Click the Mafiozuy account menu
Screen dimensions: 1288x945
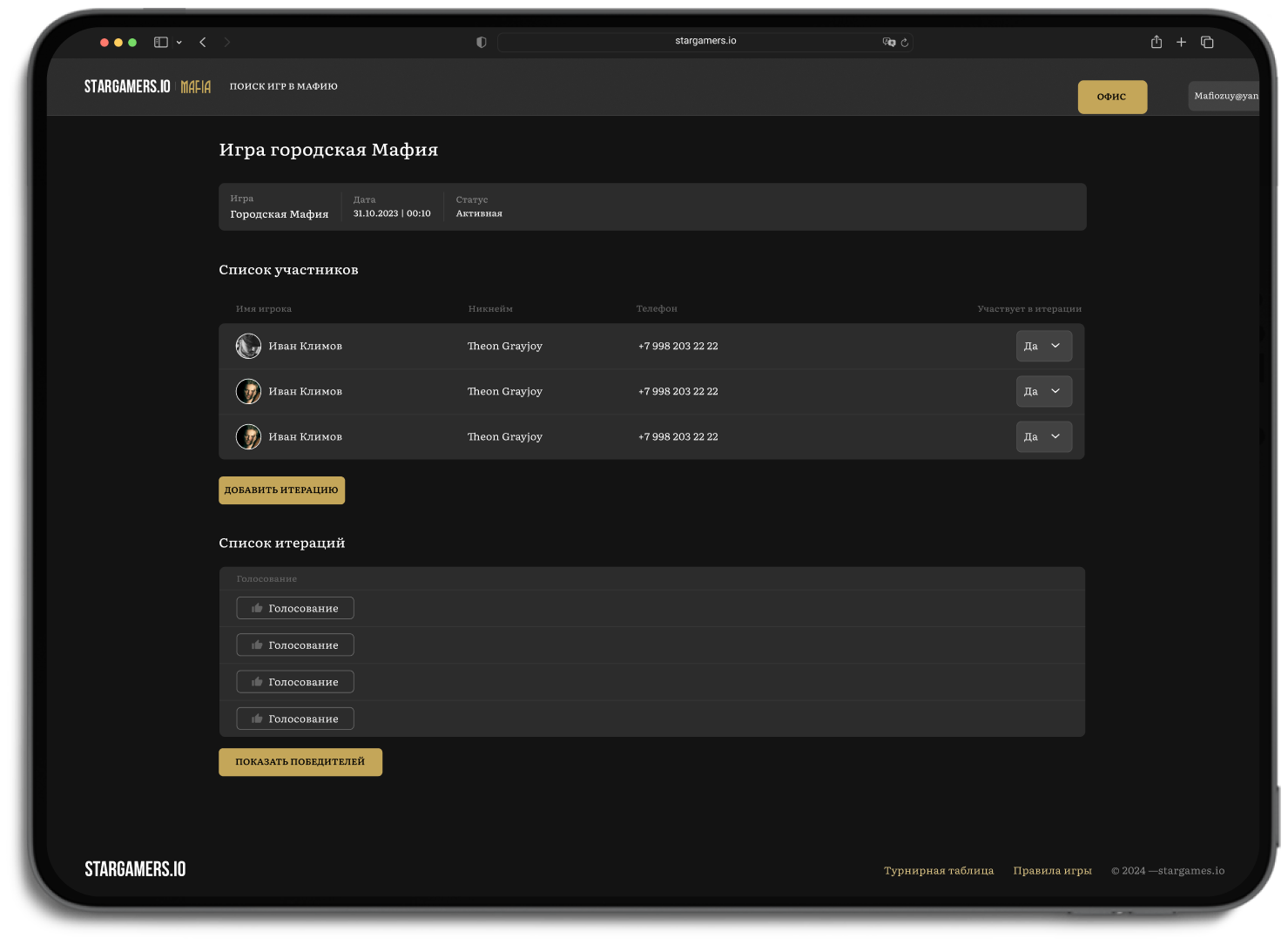point(1224,96)
